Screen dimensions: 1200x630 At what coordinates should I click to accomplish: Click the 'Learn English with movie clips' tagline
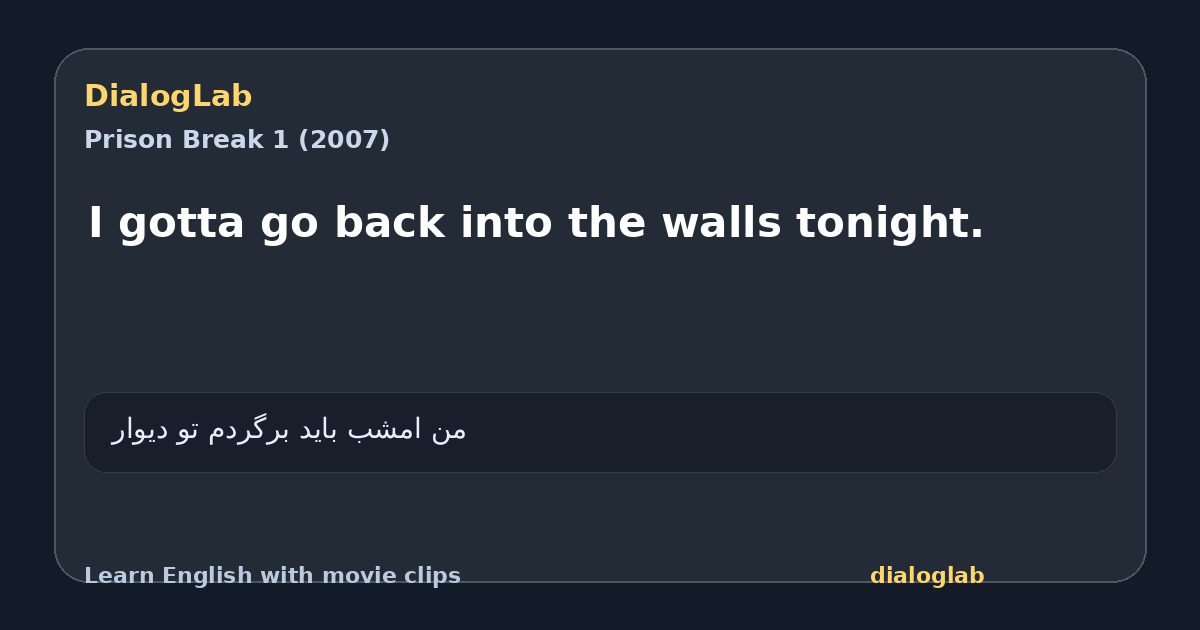[x=272, y=576]
